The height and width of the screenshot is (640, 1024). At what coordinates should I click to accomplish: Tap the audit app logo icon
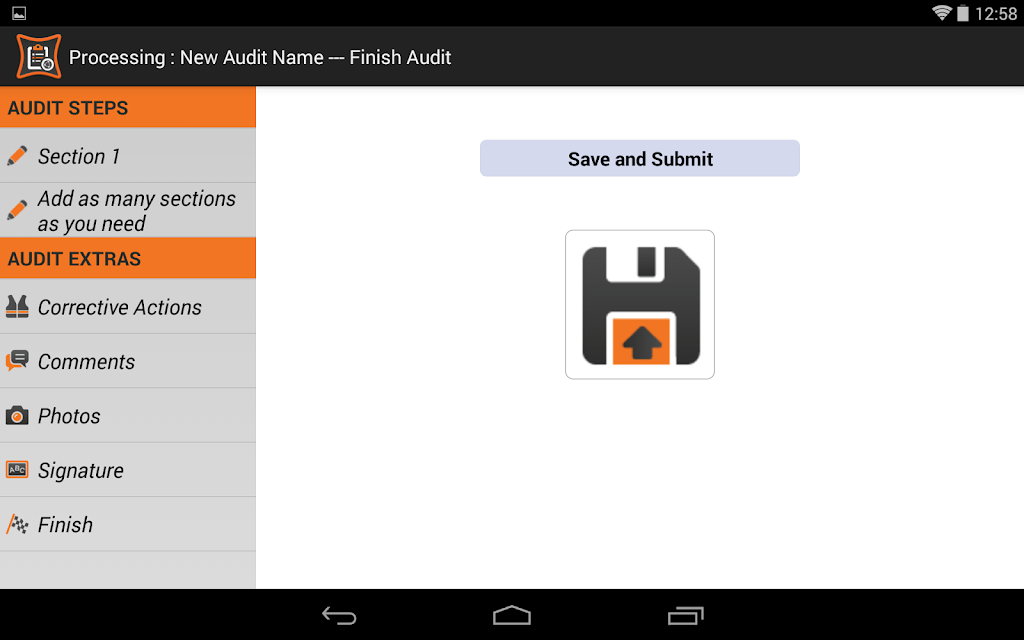point(39,56)
